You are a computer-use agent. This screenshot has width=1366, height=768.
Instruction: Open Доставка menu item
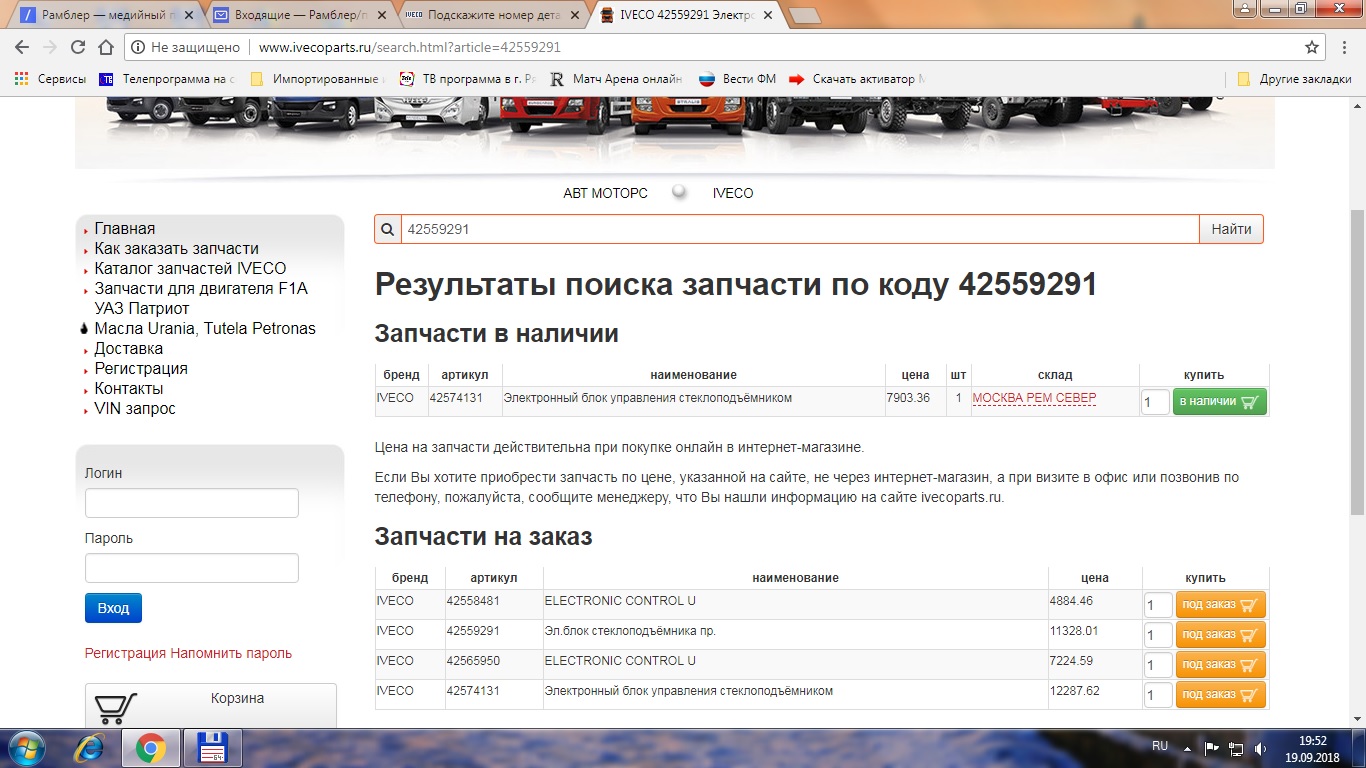[128, 349]
